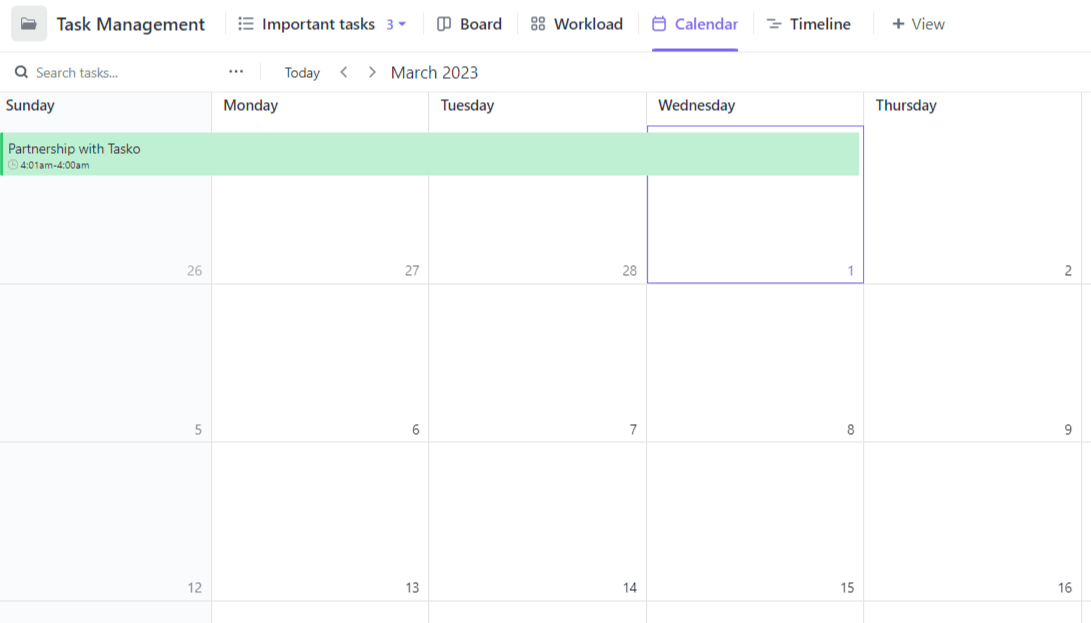Switch to the Important tasks list view
Image resolution: width=1091 pixels, height=623 pixels.
click(308, 24)
